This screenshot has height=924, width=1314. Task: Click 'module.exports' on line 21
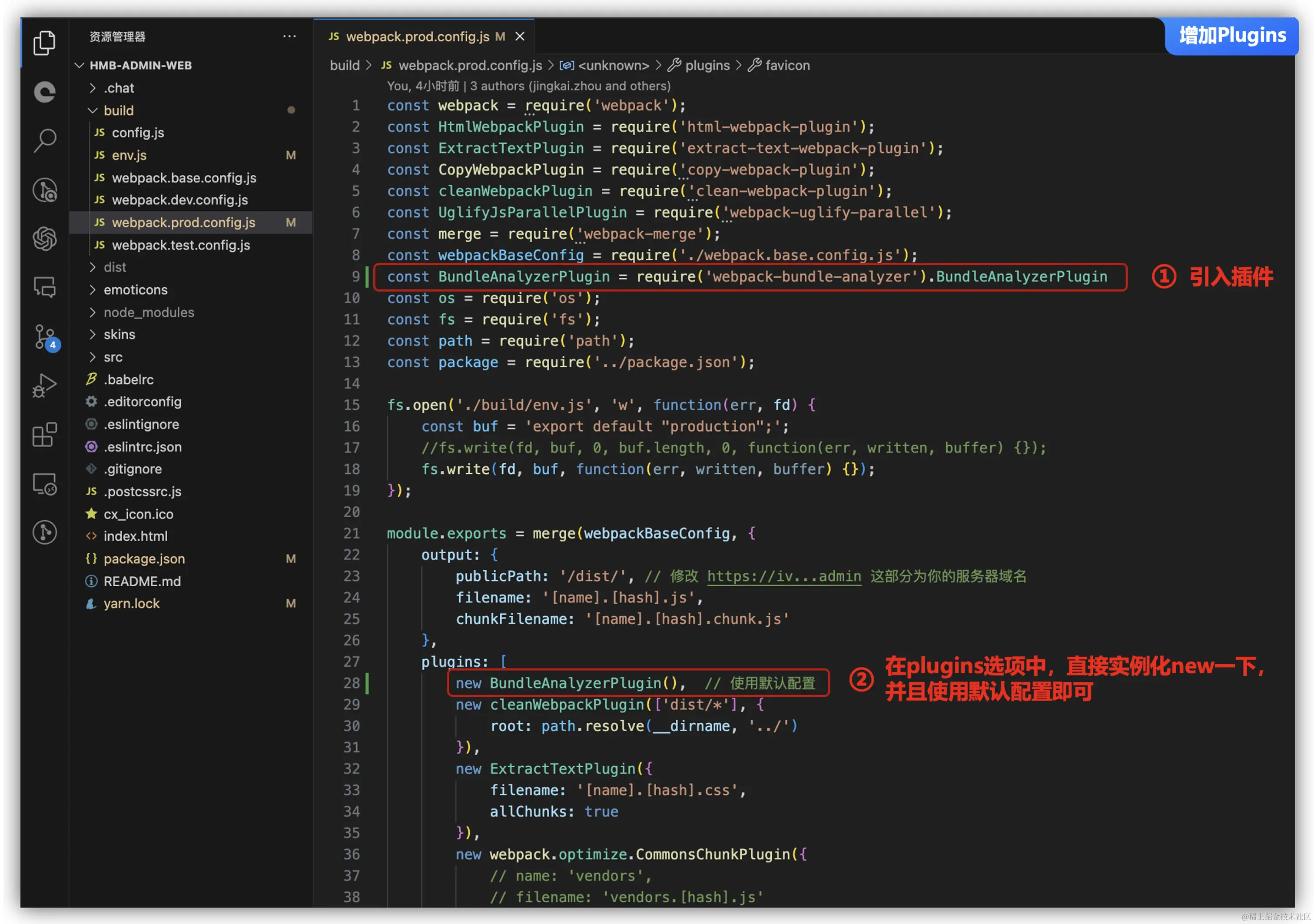[446, 533]
